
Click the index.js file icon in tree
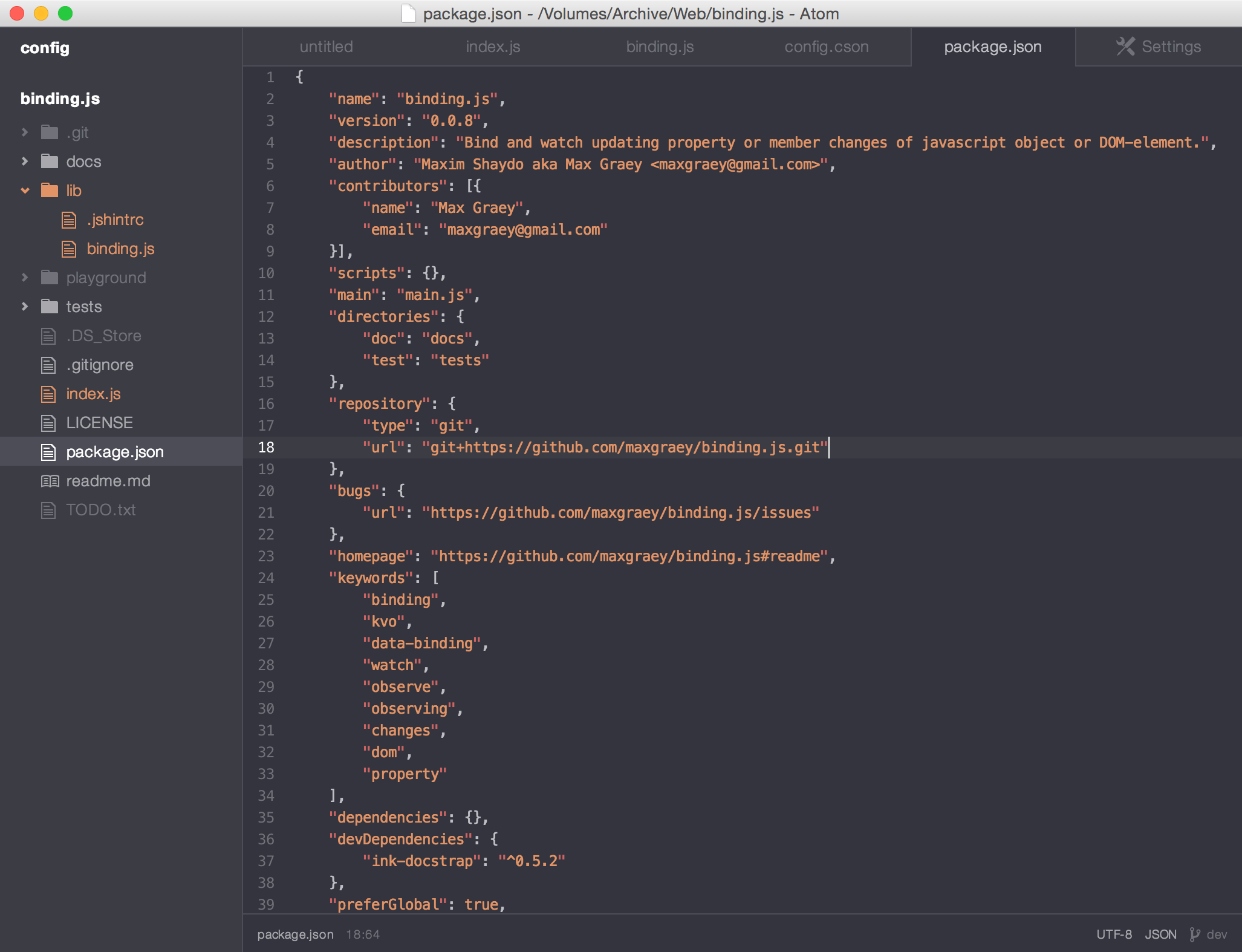point(48,394)
